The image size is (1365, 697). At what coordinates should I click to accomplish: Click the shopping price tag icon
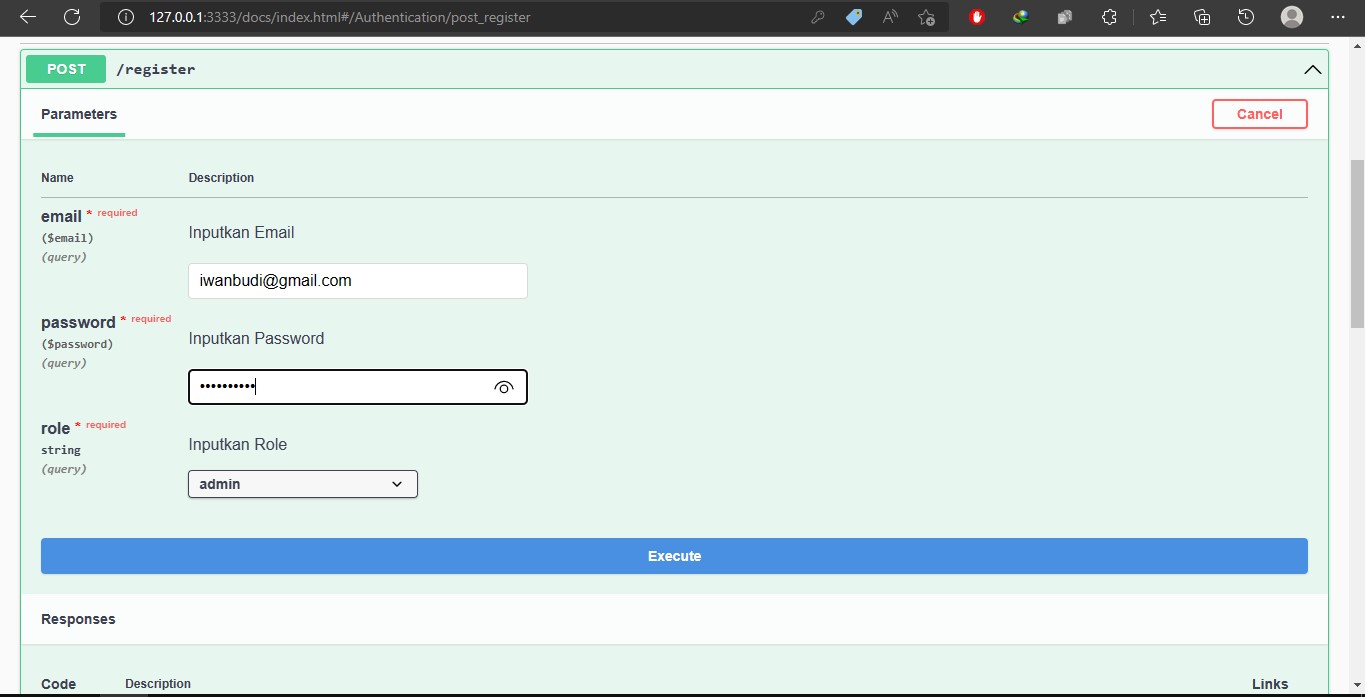coord(854,17)
